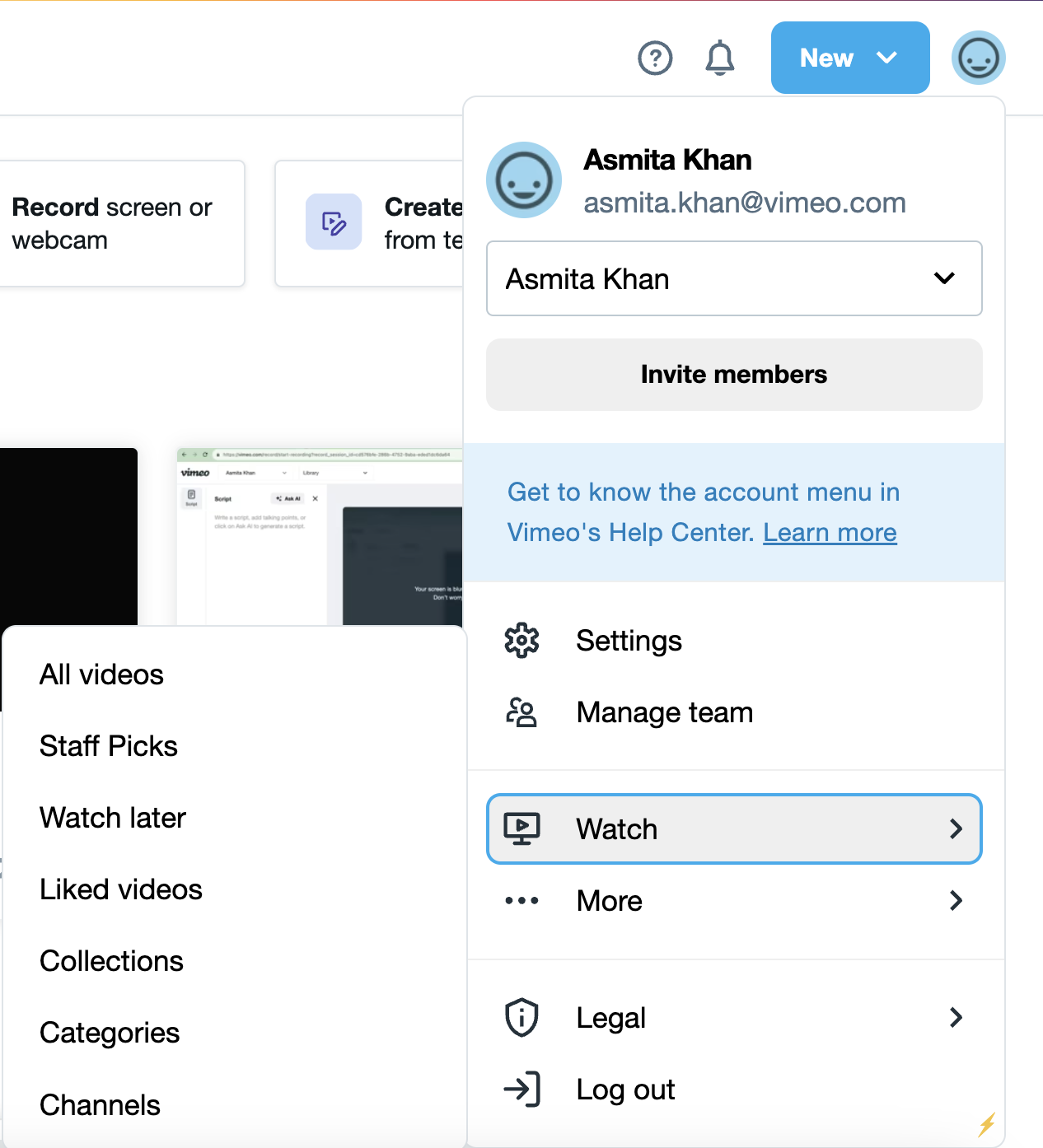Open the help question mark icon

tap(656, 58)
